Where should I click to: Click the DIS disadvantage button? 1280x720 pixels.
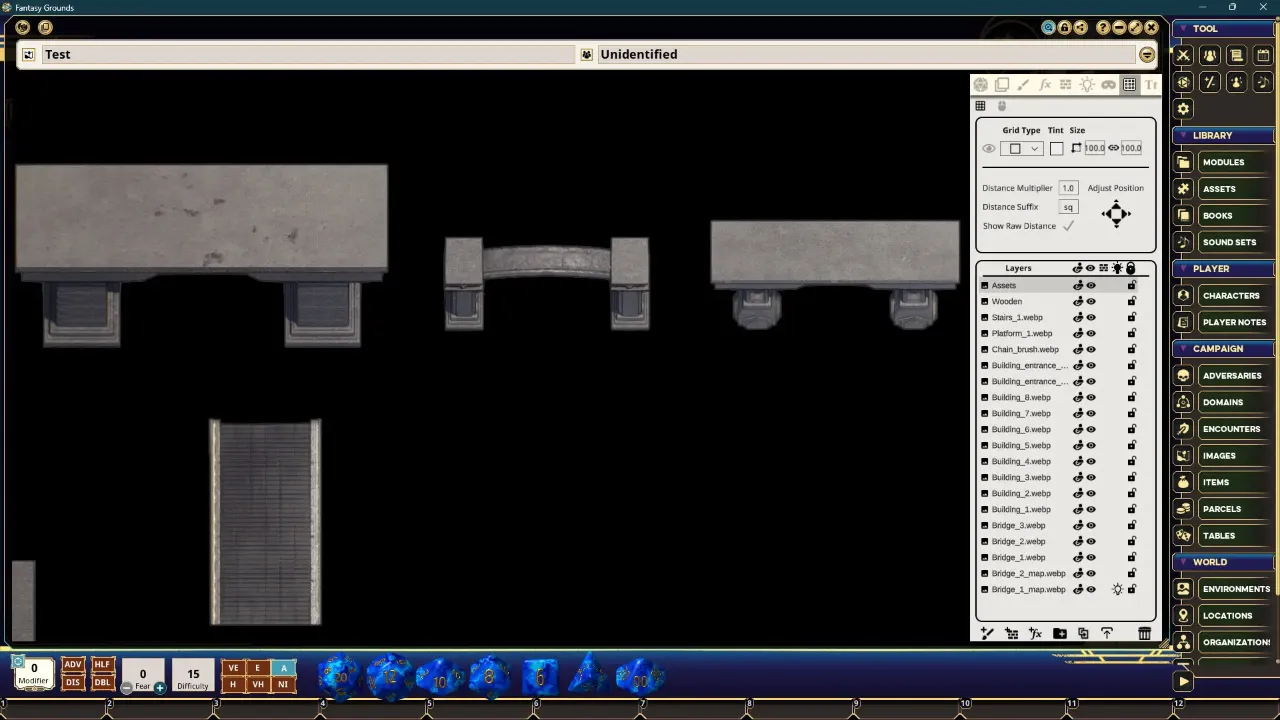tap(72, 683)
